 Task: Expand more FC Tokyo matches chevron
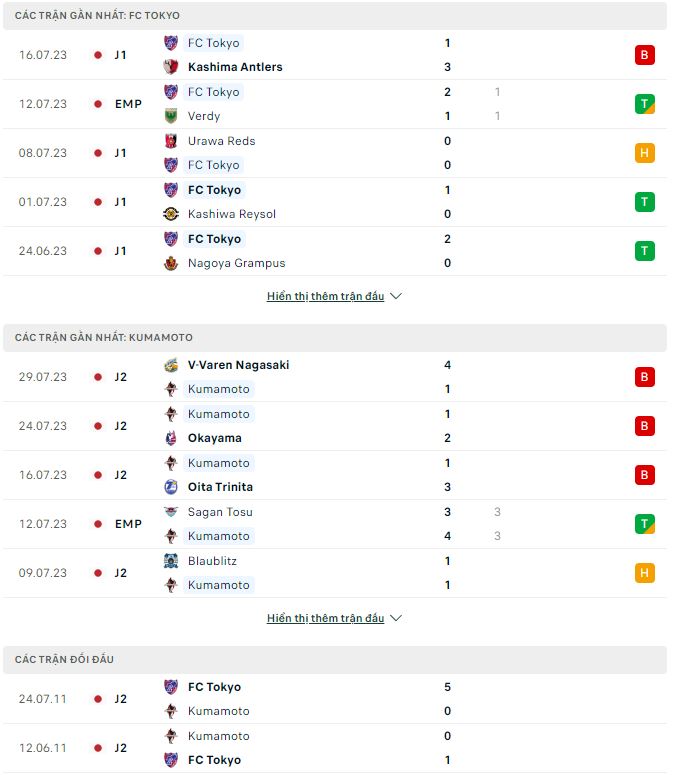click(x=396, y=296)
